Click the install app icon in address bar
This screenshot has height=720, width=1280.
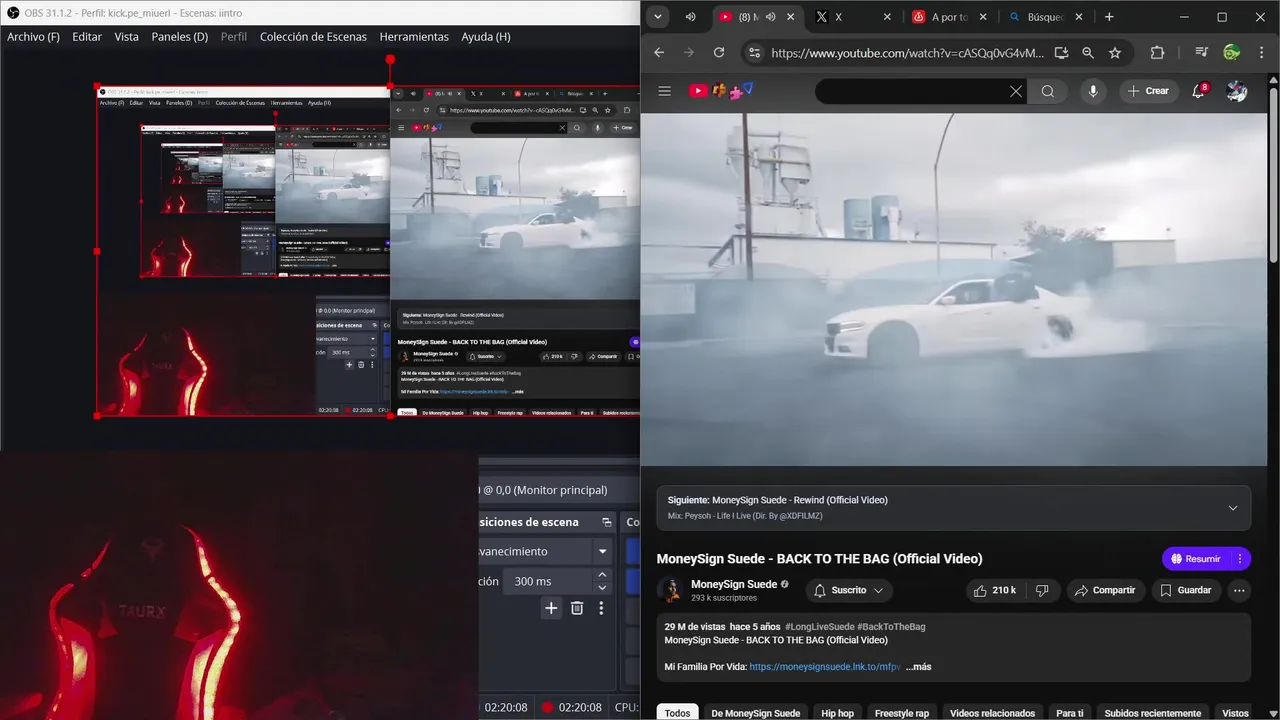click(x=1062, y=53)
